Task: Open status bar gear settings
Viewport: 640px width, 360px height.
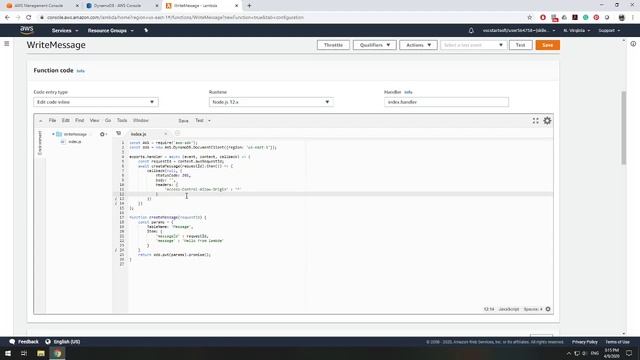Action: click(548, 309)
